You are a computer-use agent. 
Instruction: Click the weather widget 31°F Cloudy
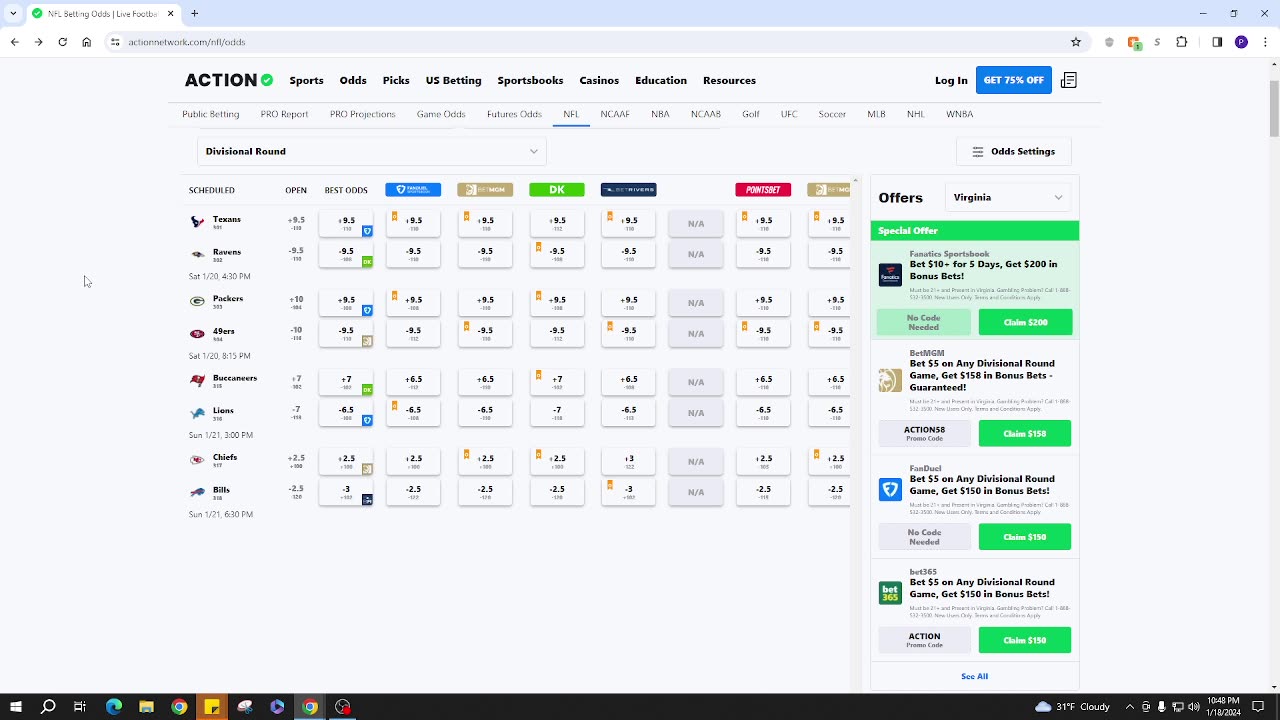(x=1073, y=707)
